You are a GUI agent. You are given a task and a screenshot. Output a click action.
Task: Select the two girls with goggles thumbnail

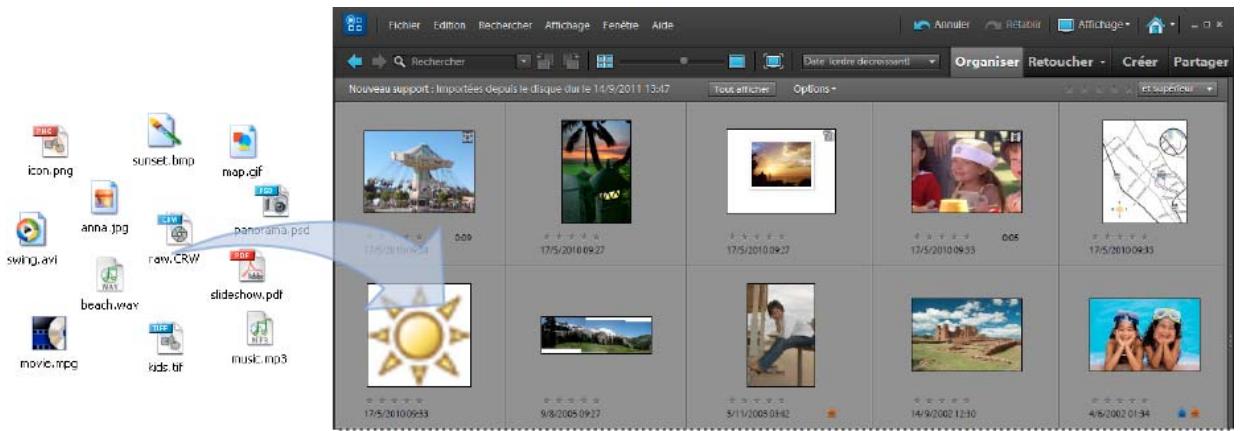click(1144, 335)
